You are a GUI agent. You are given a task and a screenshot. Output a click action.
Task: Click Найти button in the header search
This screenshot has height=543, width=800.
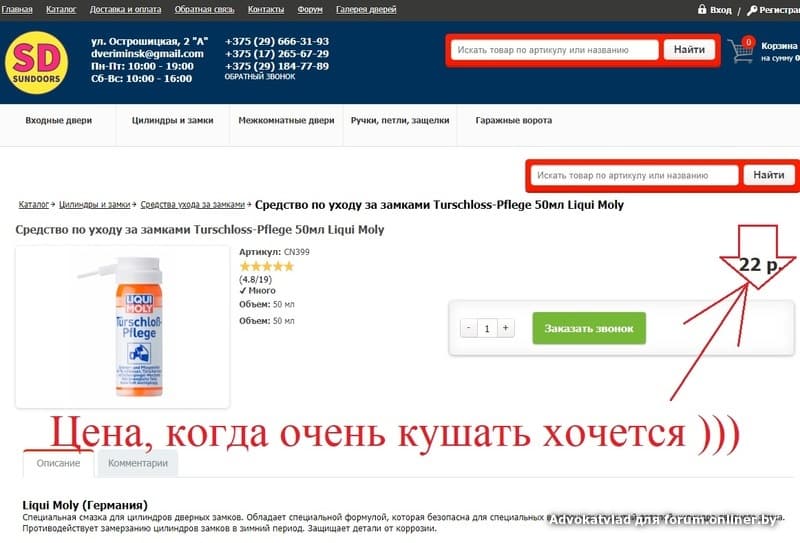click(x=689, y=50)
